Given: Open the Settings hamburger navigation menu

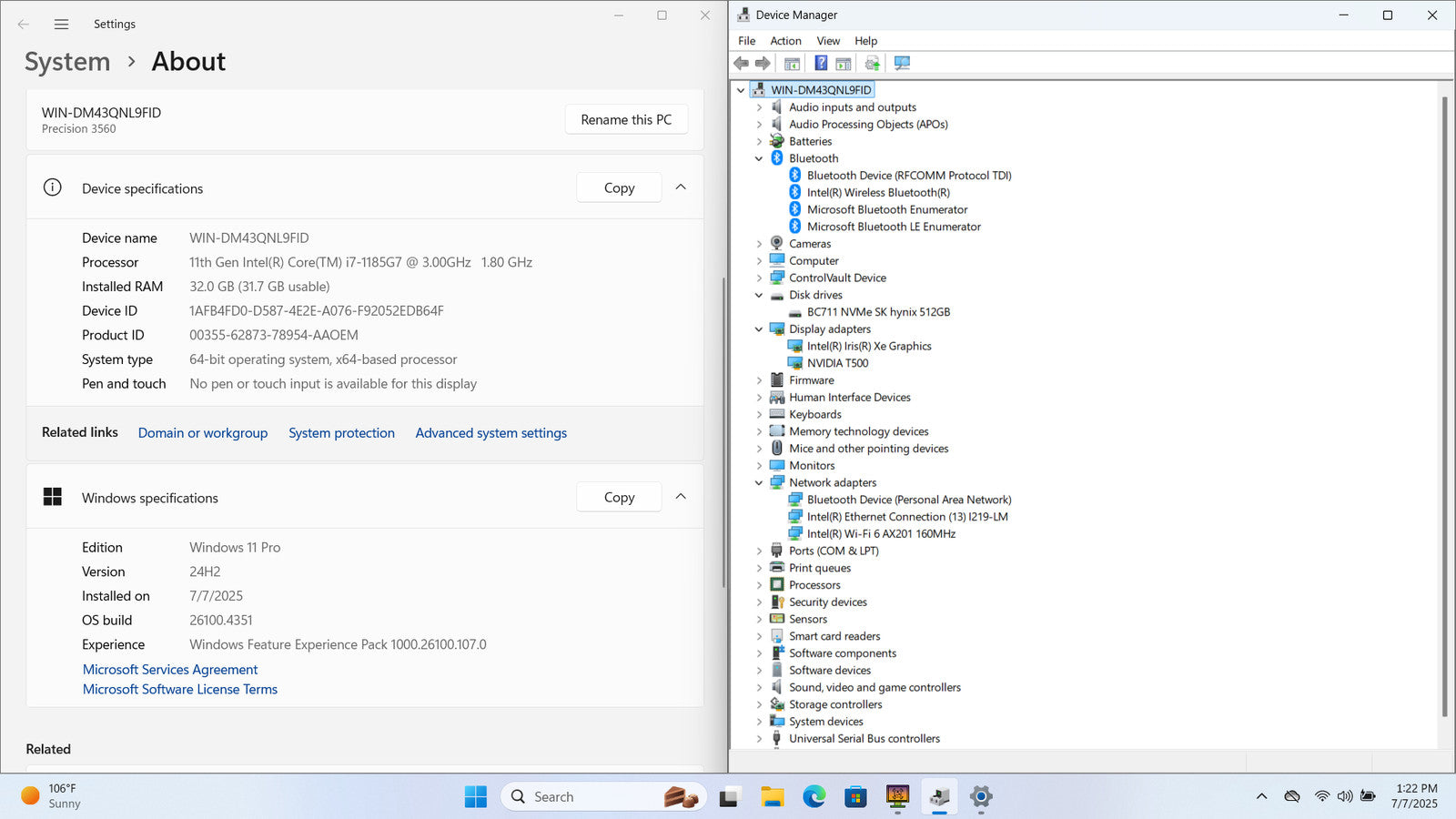Looking at the screenshot, I should (61, 25).
